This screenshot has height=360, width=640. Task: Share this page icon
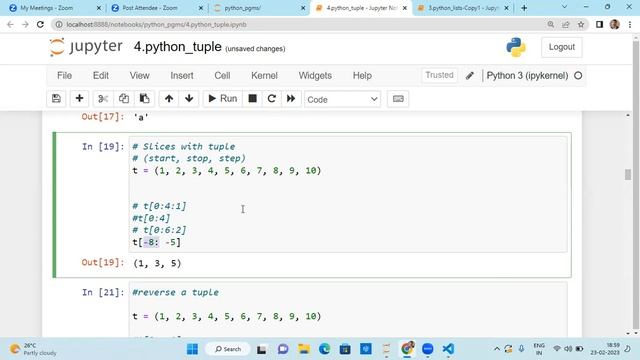[x=566, y=24]
